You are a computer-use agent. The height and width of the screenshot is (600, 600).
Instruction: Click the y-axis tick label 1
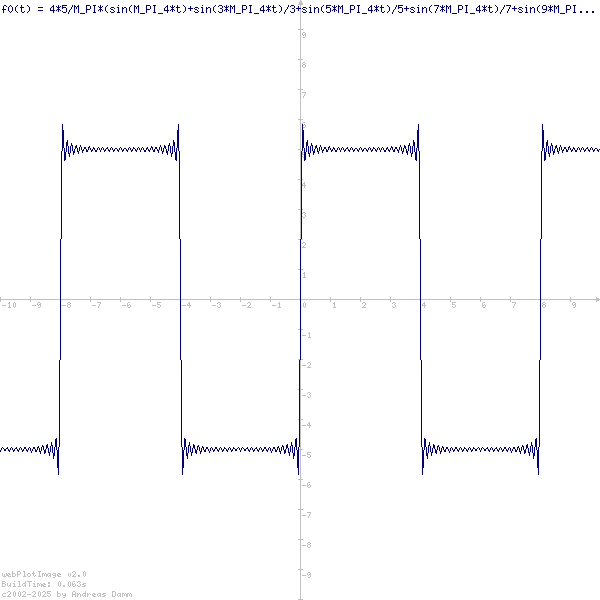304,275
